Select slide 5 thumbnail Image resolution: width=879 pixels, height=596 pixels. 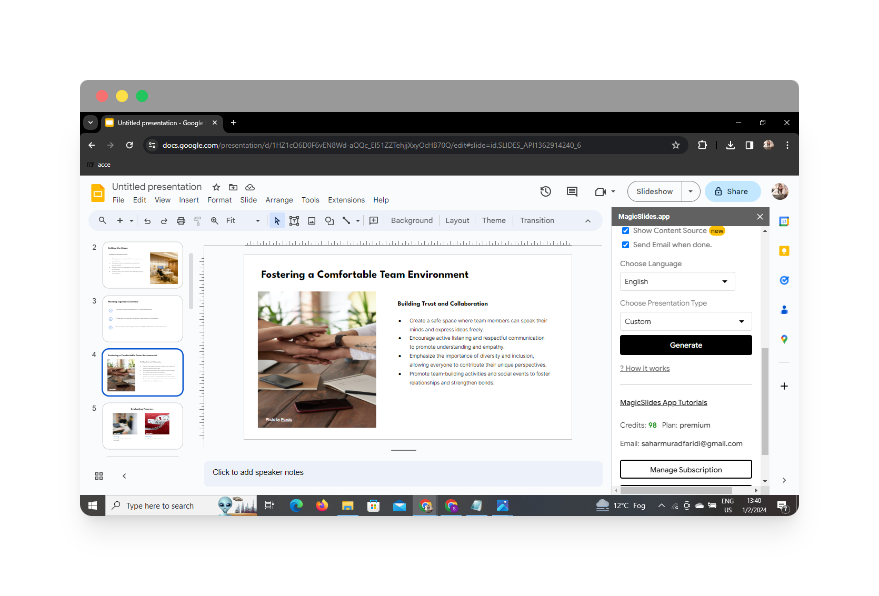[x=142, y=426]
